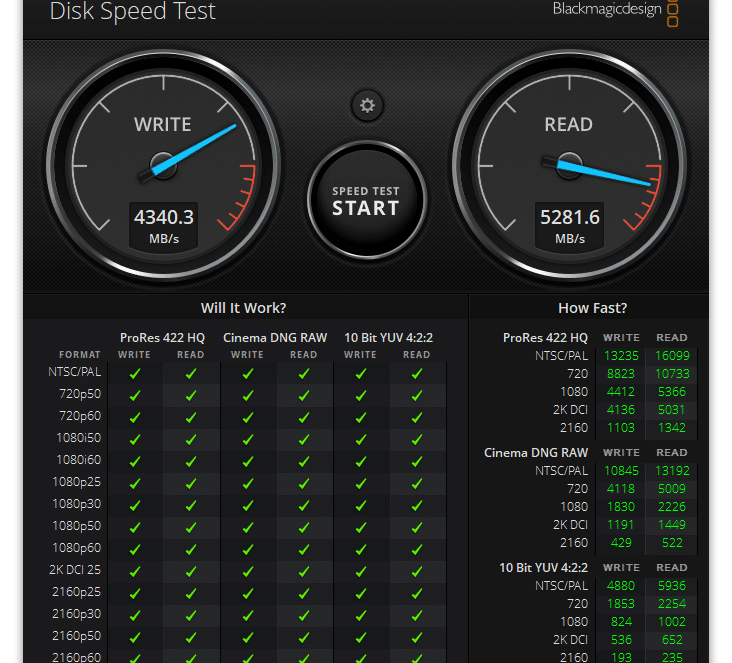The image size is (732, 663).
Task: Click 10 Bit YUV READ checkmark for 2160p25
Action: (x=417, y=593)
